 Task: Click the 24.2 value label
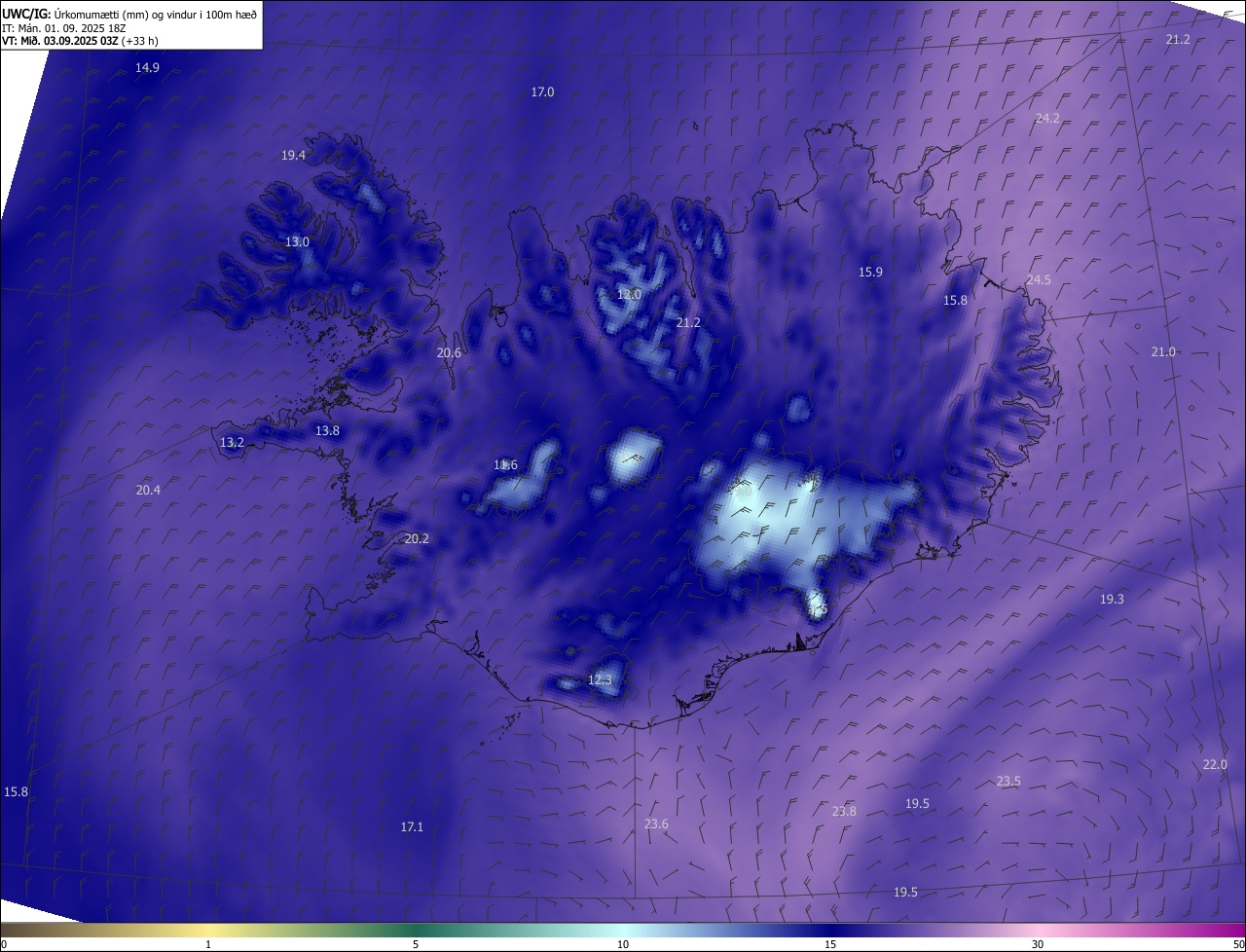click(1047, 118)
